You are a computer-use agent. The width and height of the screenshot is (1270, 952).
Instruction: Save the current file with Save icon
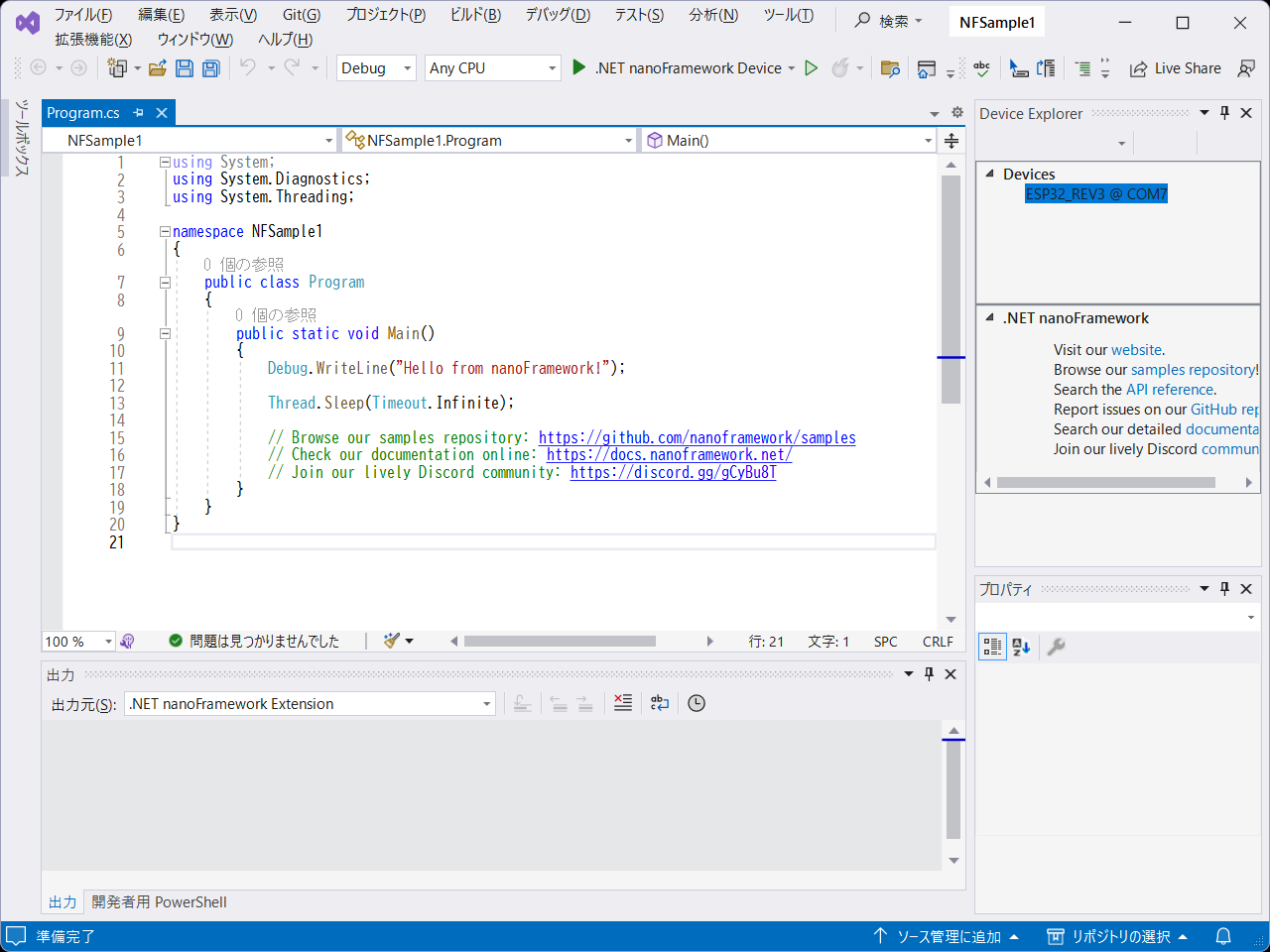pos(185,68)
